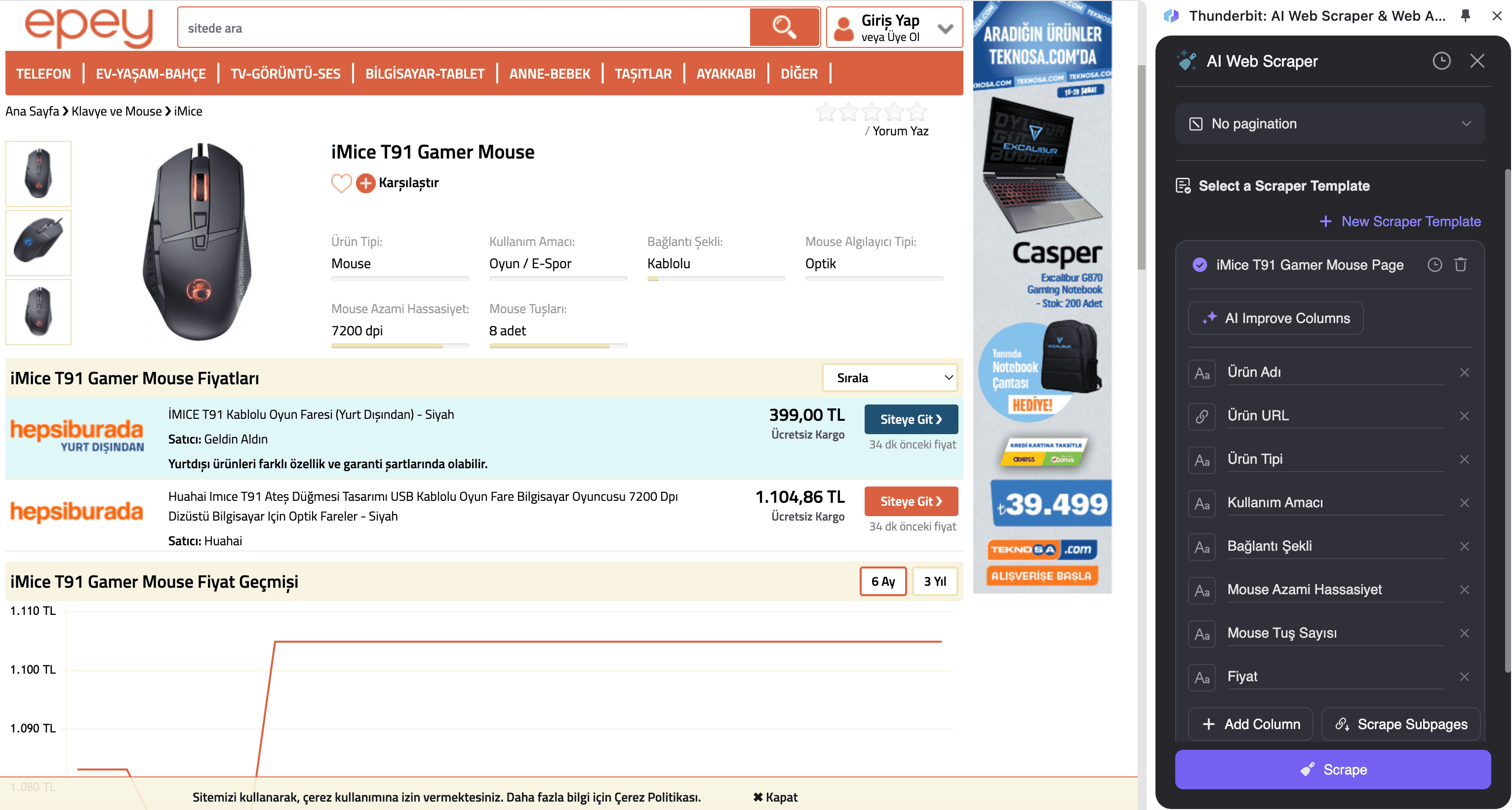Click New Scraper Template link

pos(1400,221)
